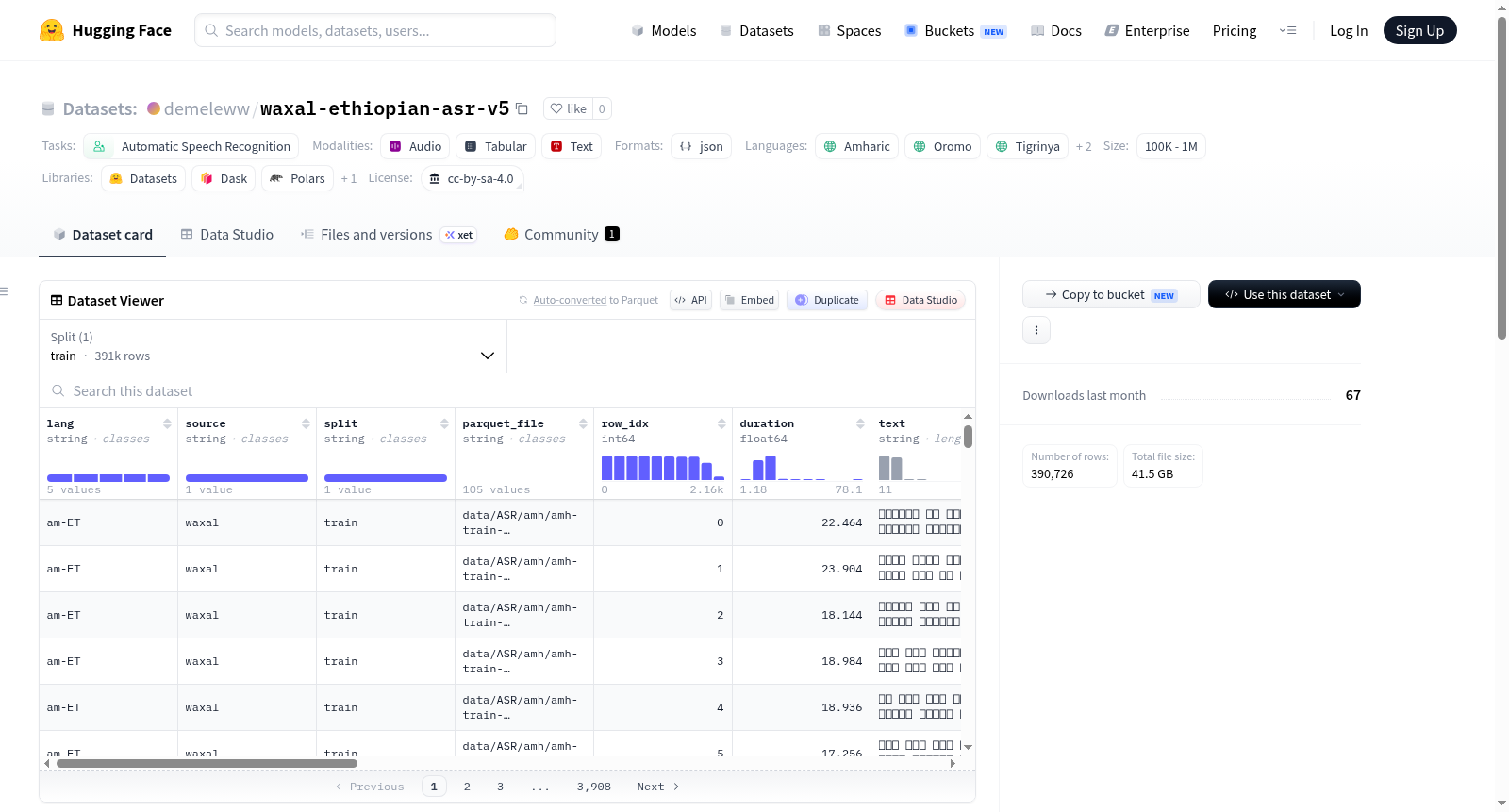The image size is (1509, 812).
Task: Copy dataset name with the copy icon
Action: pos(522,108)
